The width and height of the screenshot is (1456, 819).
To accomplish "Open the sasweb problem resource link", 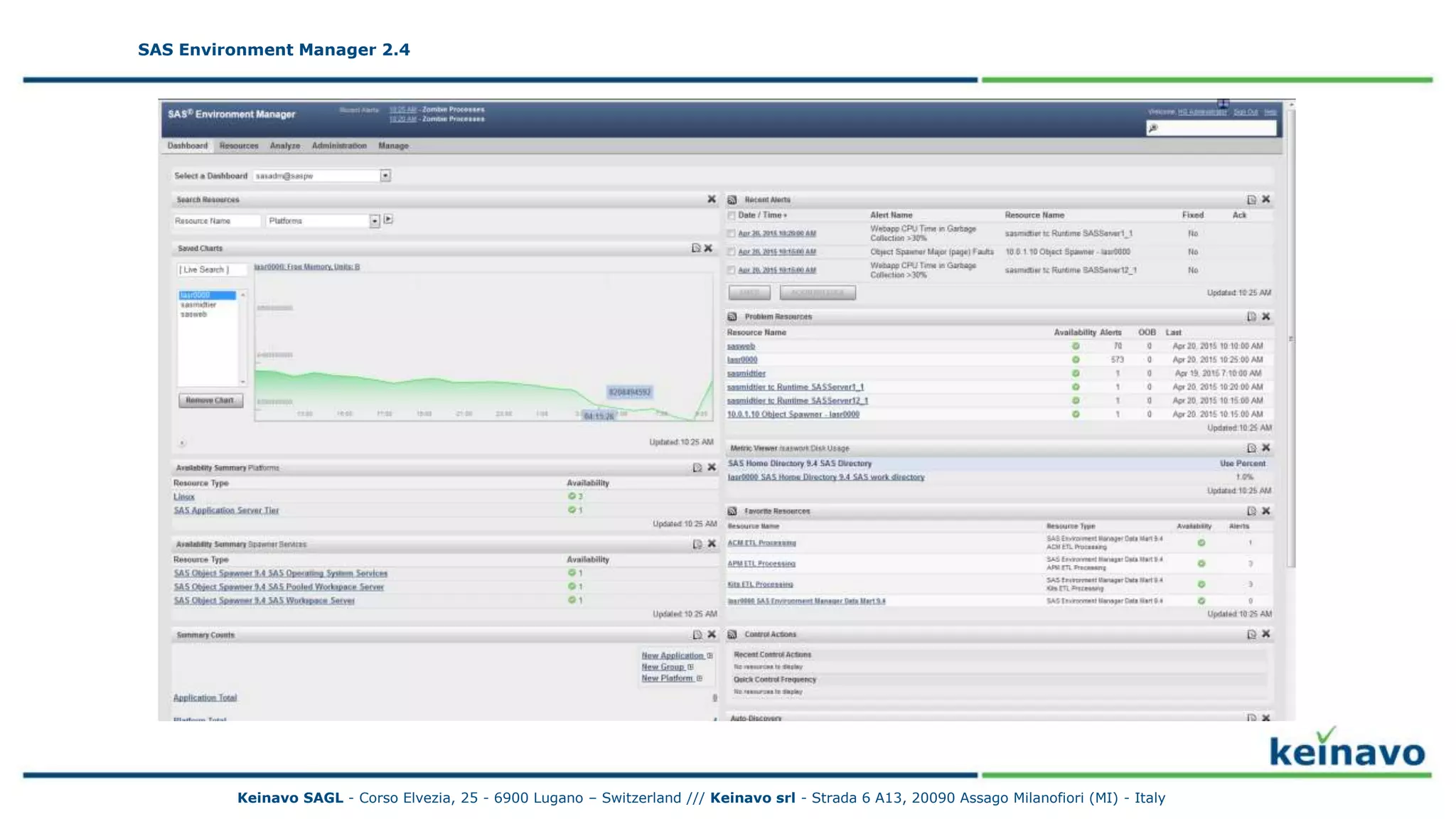I will click(741, 346).
